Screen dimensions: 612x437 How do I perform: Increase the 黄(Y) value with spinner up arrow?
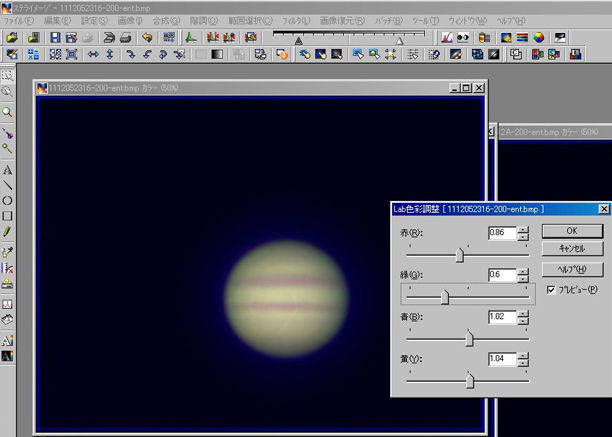(x=523, y=354)
